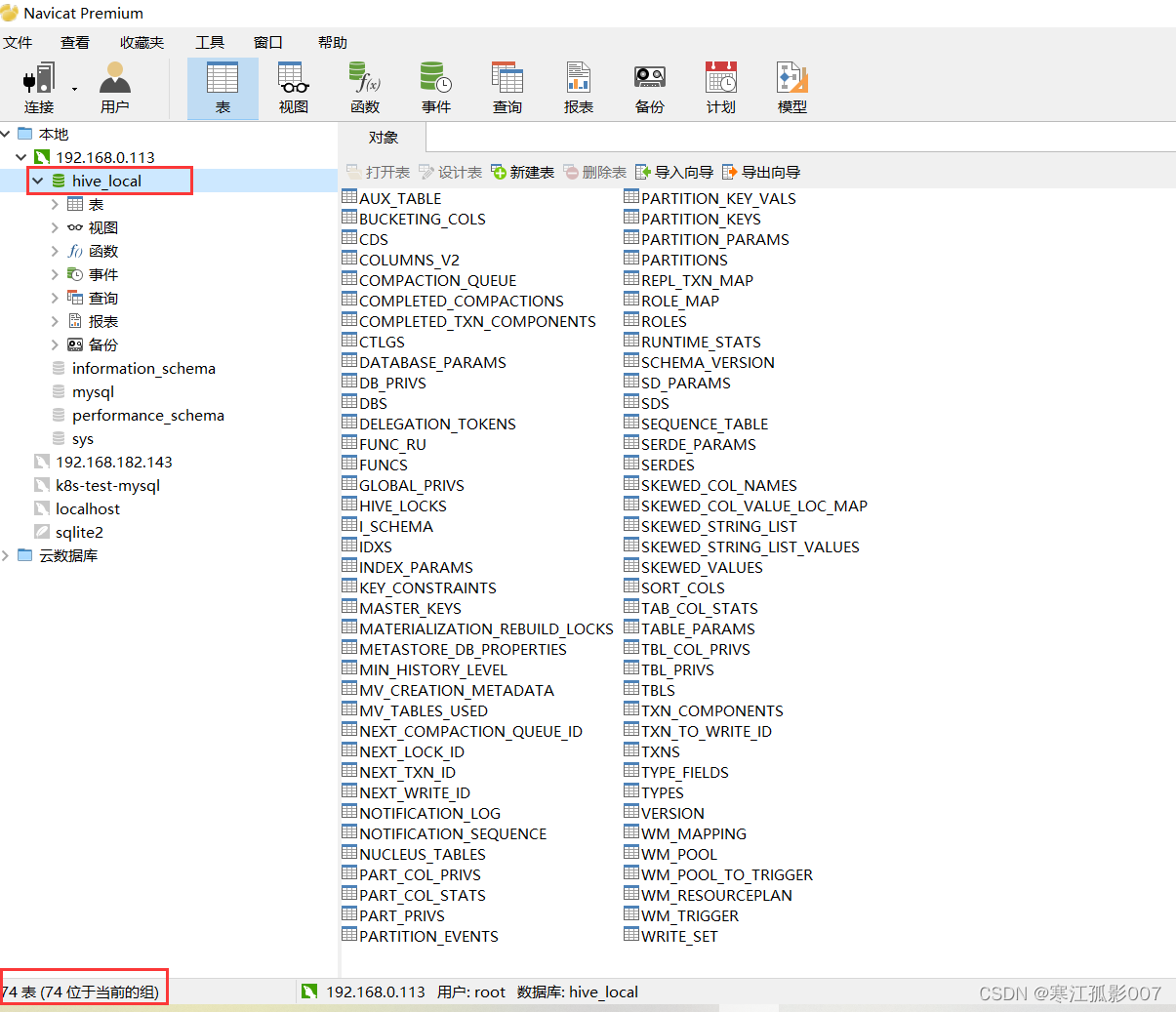
Task: Select the TABLE_PARAMS table
Action: 698,628
